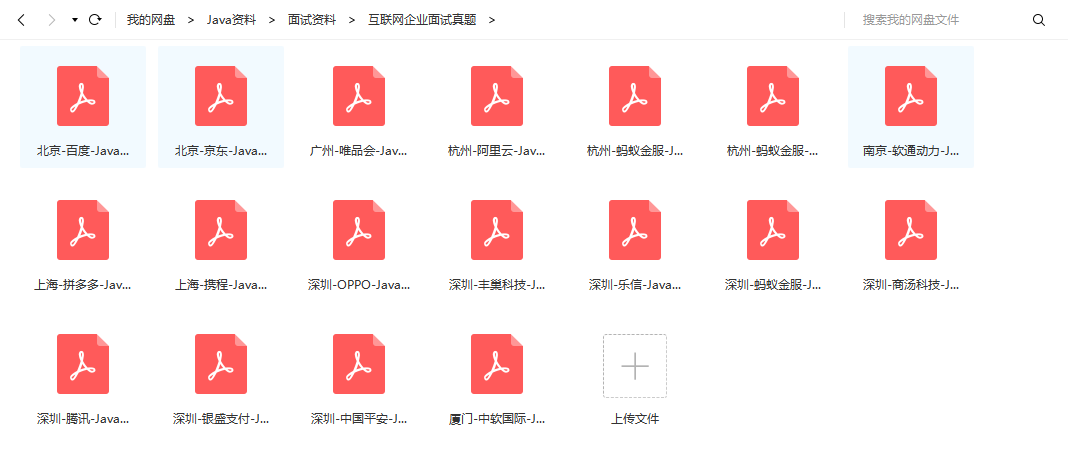This screenshot has height=465, width=1068.
Task: Go back to the previous folder
Action: click(x=21, y=20)
